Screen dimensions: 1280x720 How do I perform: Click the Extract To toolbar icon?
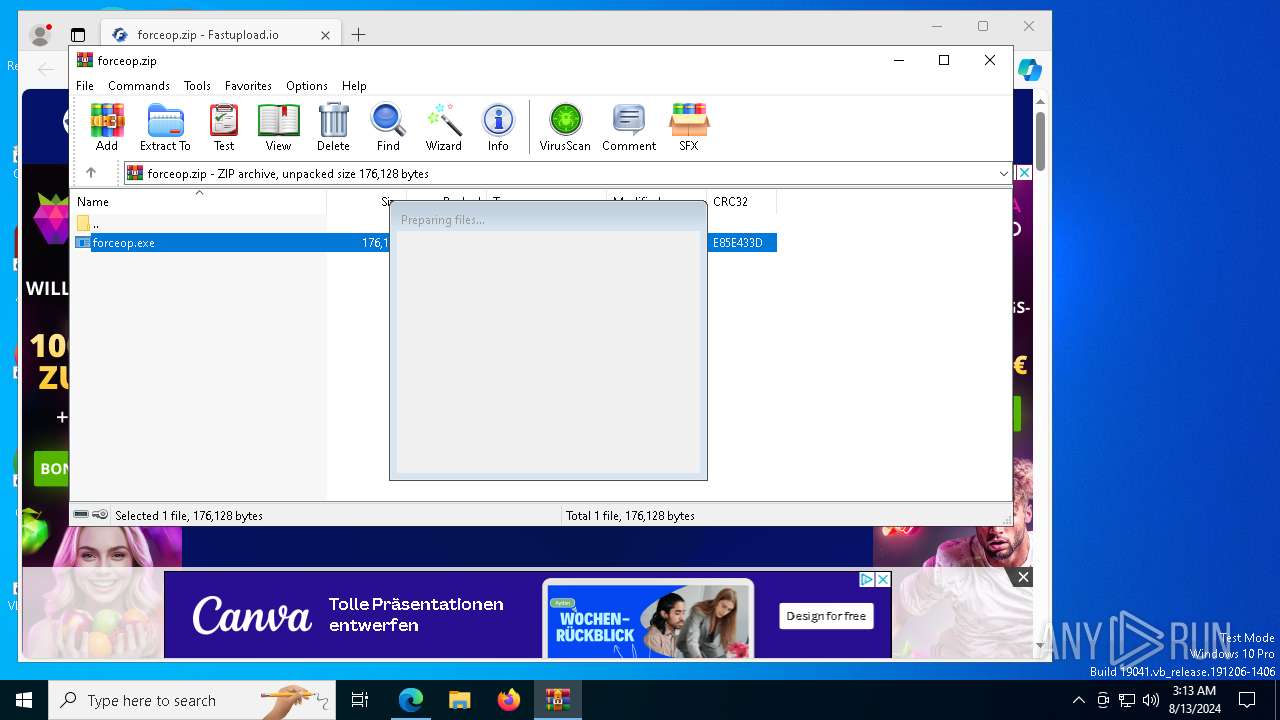165,127
